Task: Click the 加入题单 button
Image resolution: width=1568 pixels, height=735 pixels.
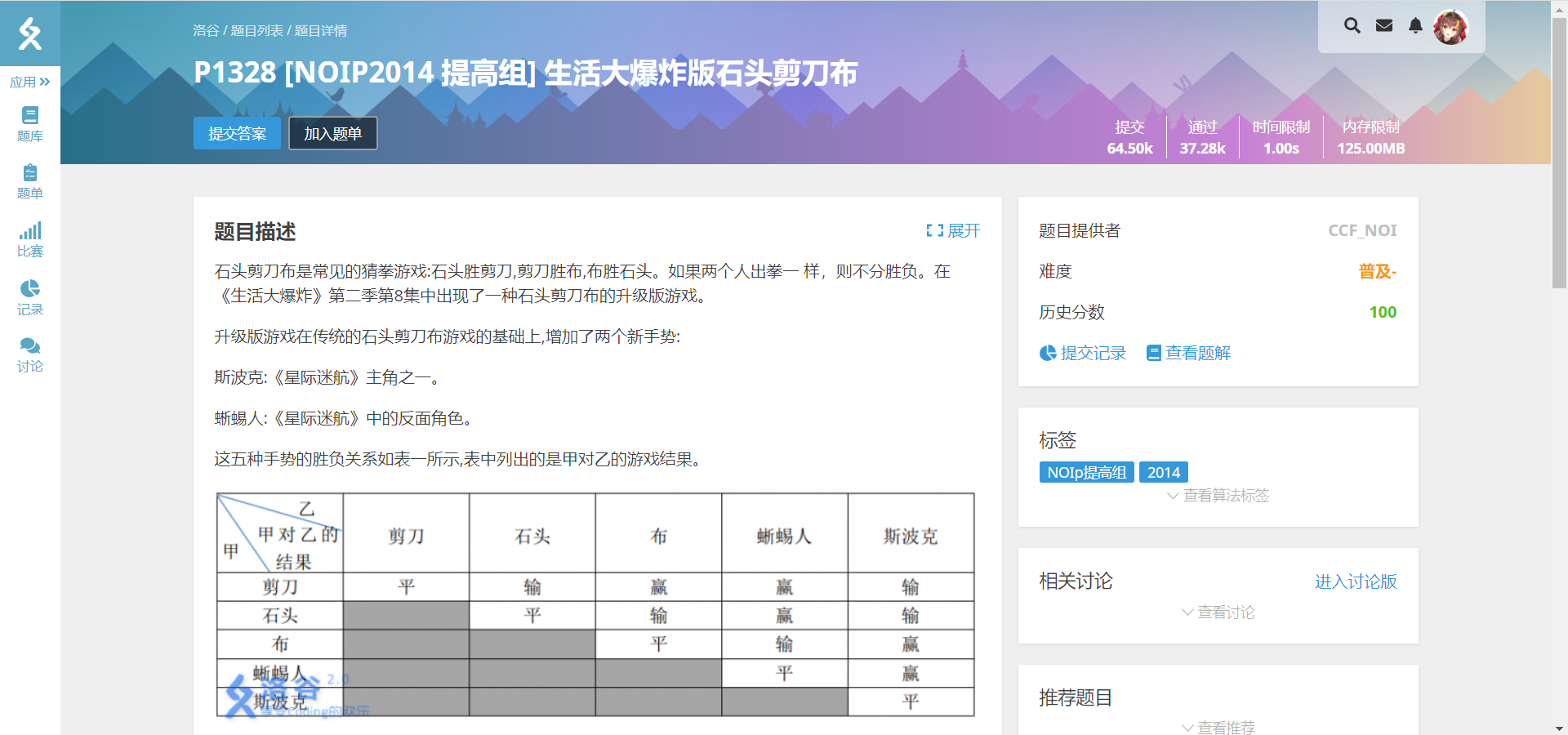Action: point(332,132)
